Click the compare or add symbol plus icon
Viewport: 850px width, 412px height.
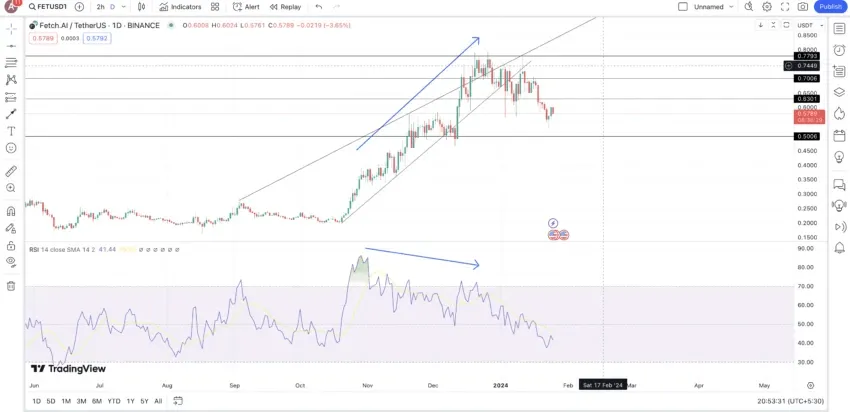pyautogui.click(x=79, y=7)
